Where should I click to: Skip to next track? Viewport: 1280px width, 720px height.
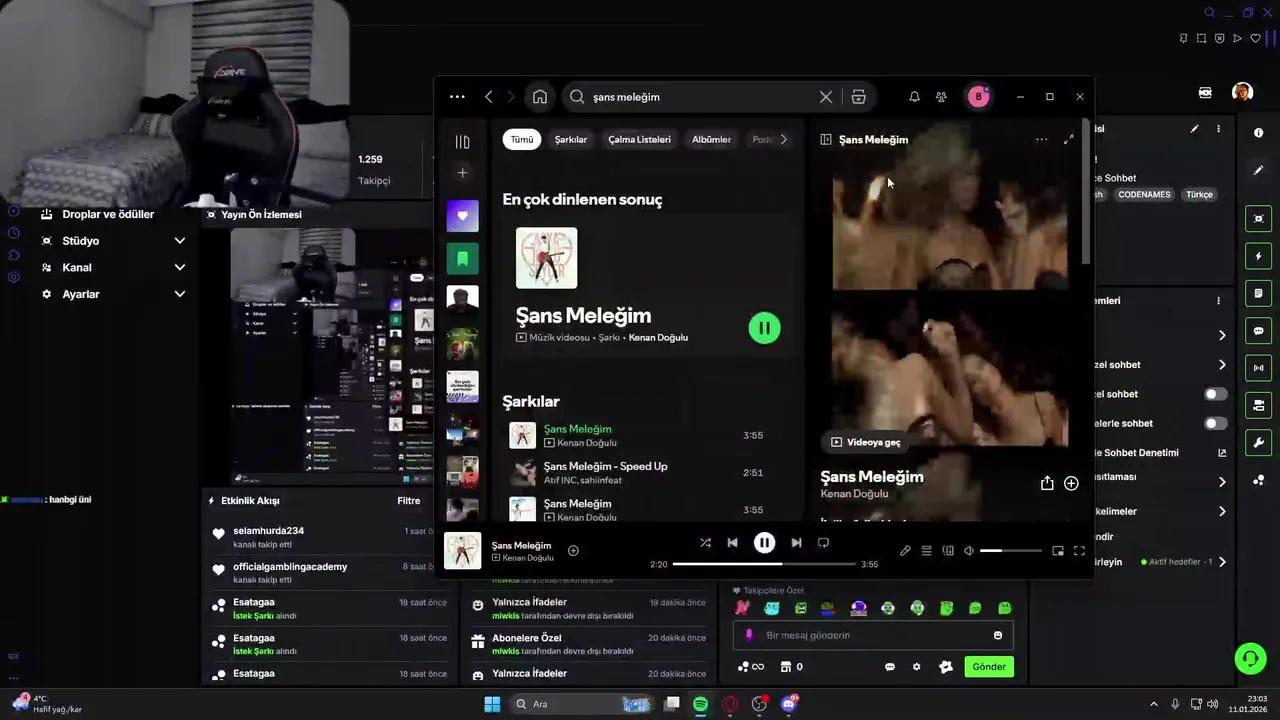pyautogui.click(x=796, y=543)
